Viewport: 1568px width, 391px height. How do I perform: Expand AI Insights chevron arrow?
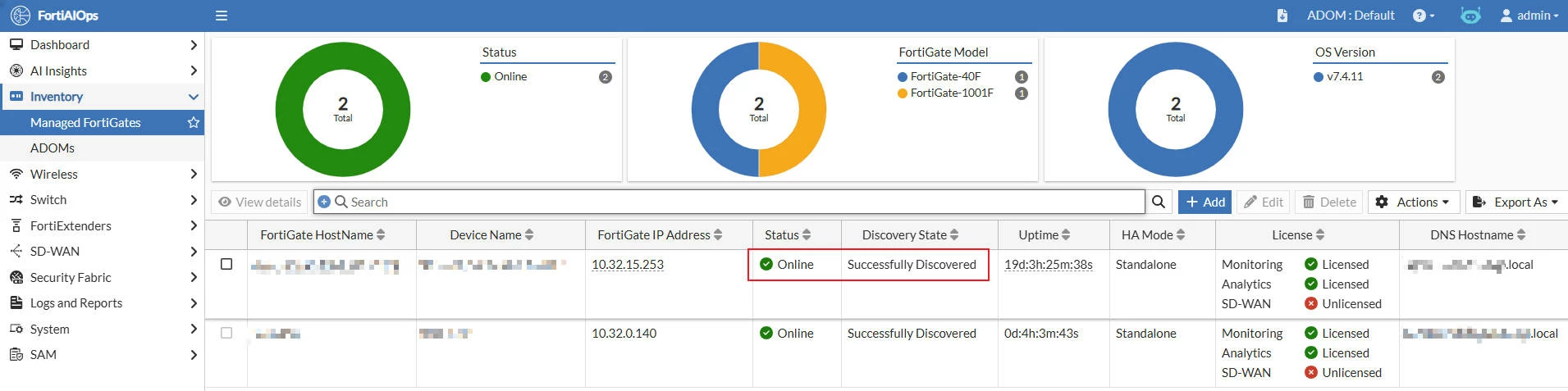194,71
